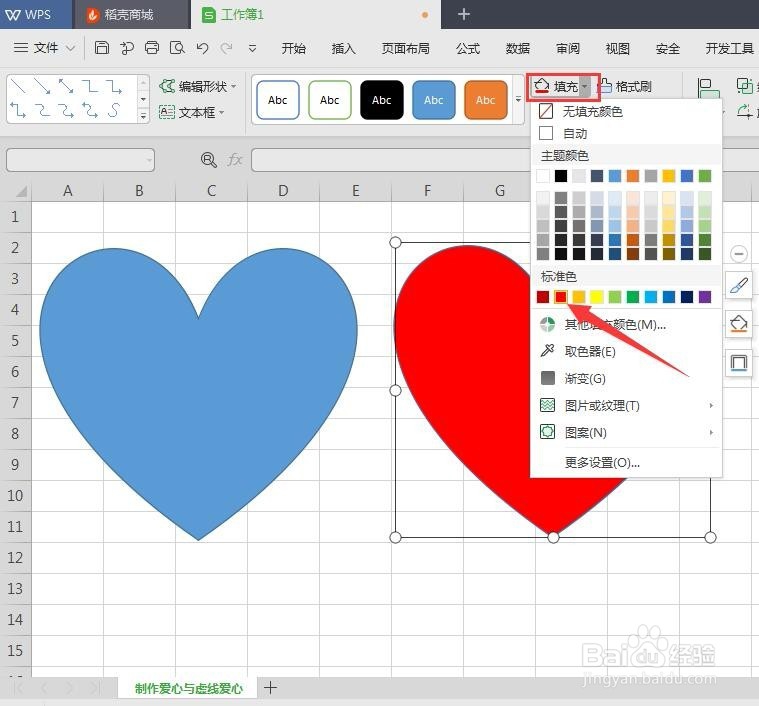The image size is (759, 706).
Task: Click the 格式刷 format painter
Action: point(625,86)
